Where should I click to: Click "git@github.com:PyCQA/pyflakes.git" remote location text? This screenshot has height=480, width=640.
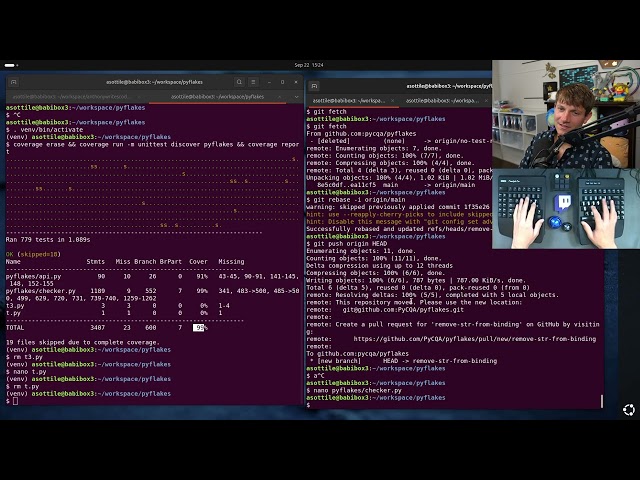click(403, 310)
